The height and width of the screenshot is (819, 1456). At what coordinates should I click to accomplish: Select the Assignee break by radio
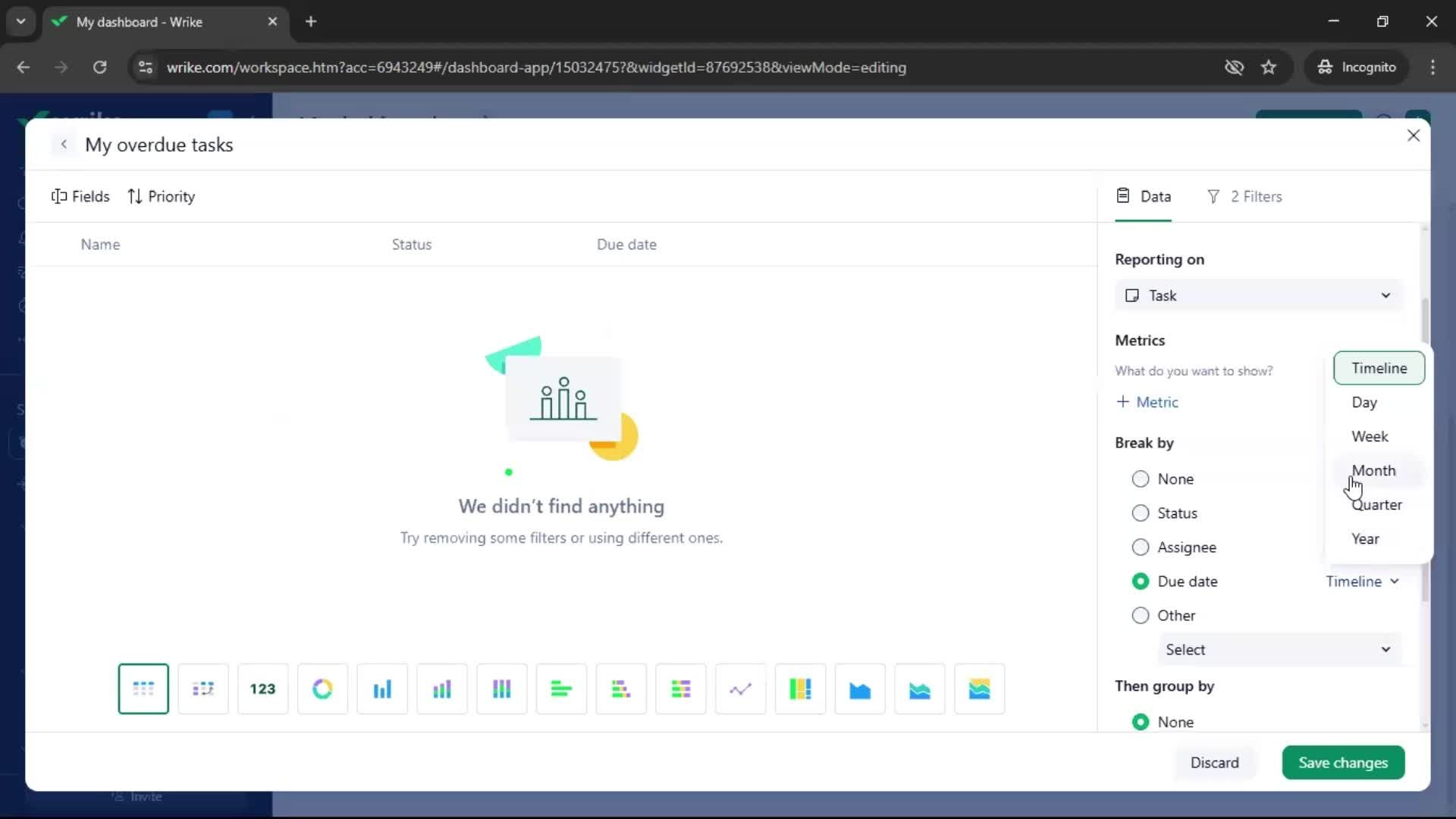tap(1141, 547)
